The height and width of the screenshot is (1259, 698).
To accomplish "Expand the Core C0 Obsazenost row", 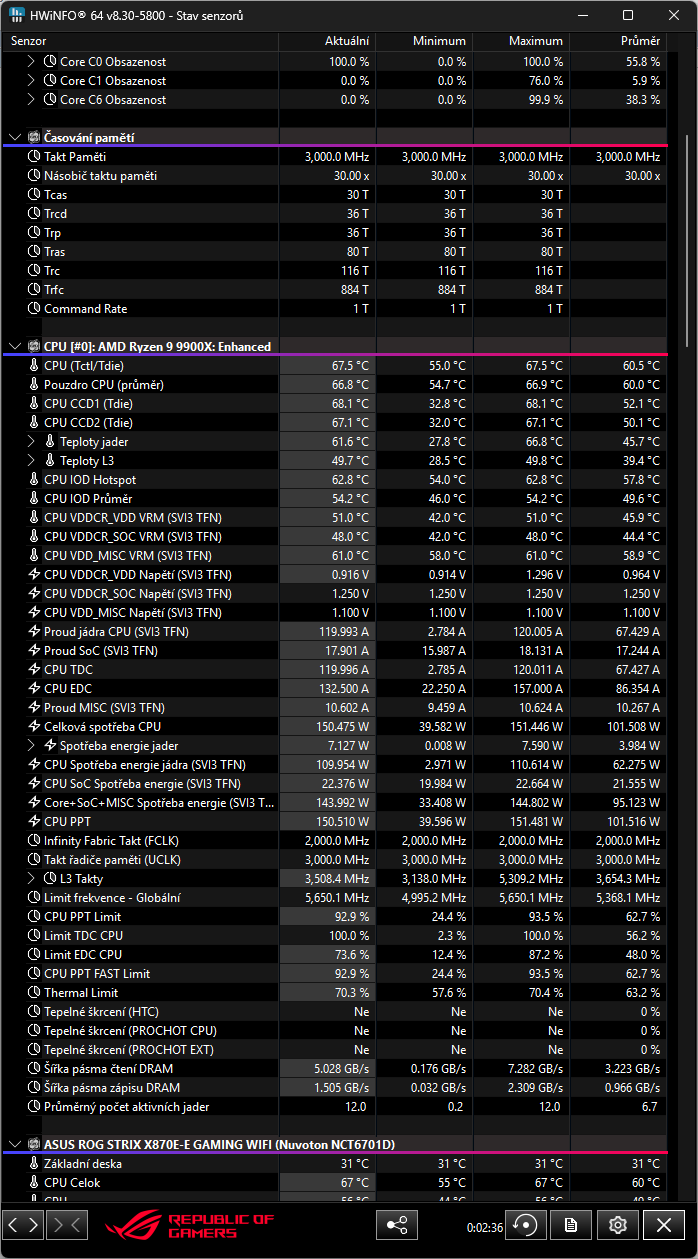I will (32, 62).
